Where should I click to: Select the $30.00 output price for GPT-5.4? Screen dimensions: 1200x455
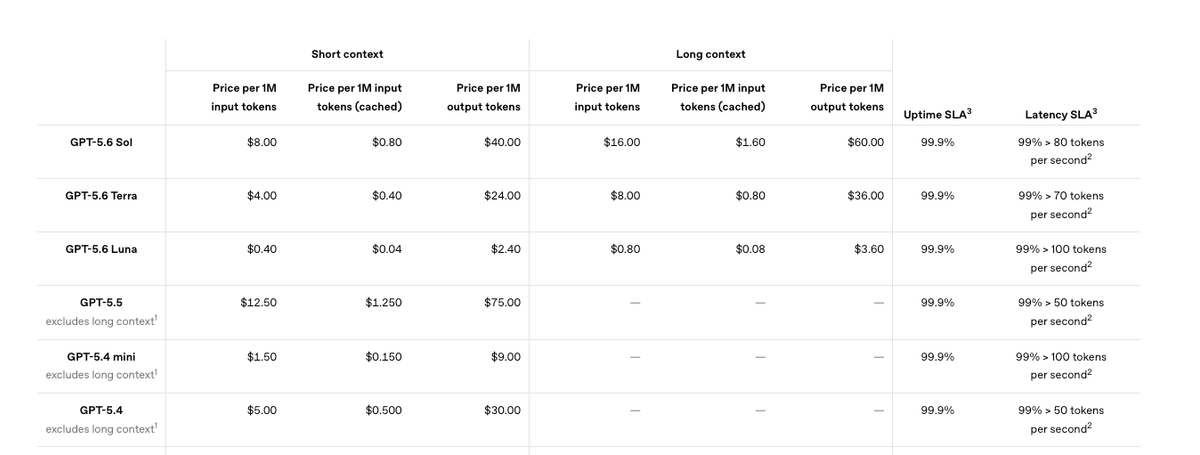(502, 410)
